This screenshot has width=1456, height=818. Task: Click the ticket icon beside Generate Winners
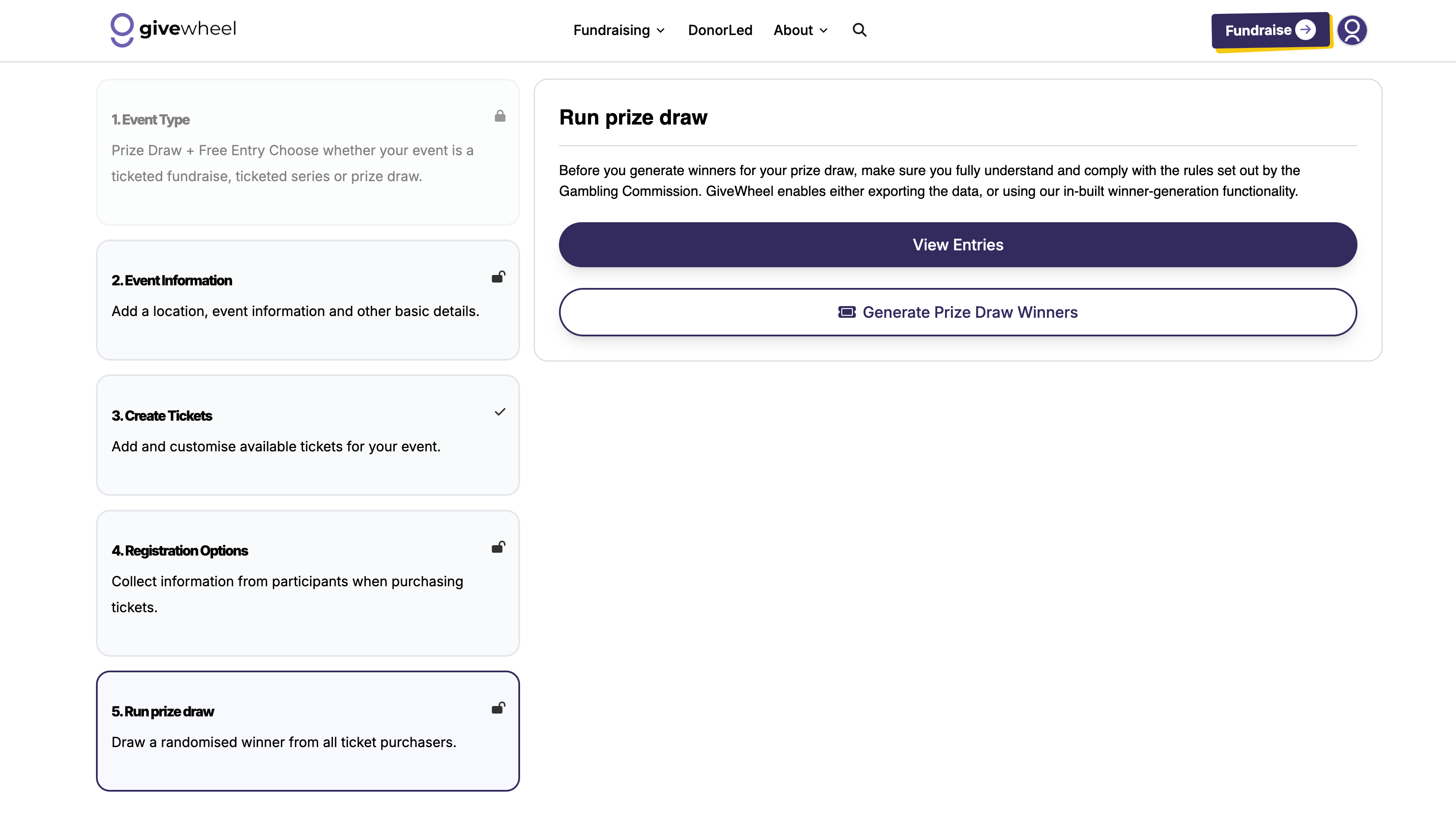point(846,312)
